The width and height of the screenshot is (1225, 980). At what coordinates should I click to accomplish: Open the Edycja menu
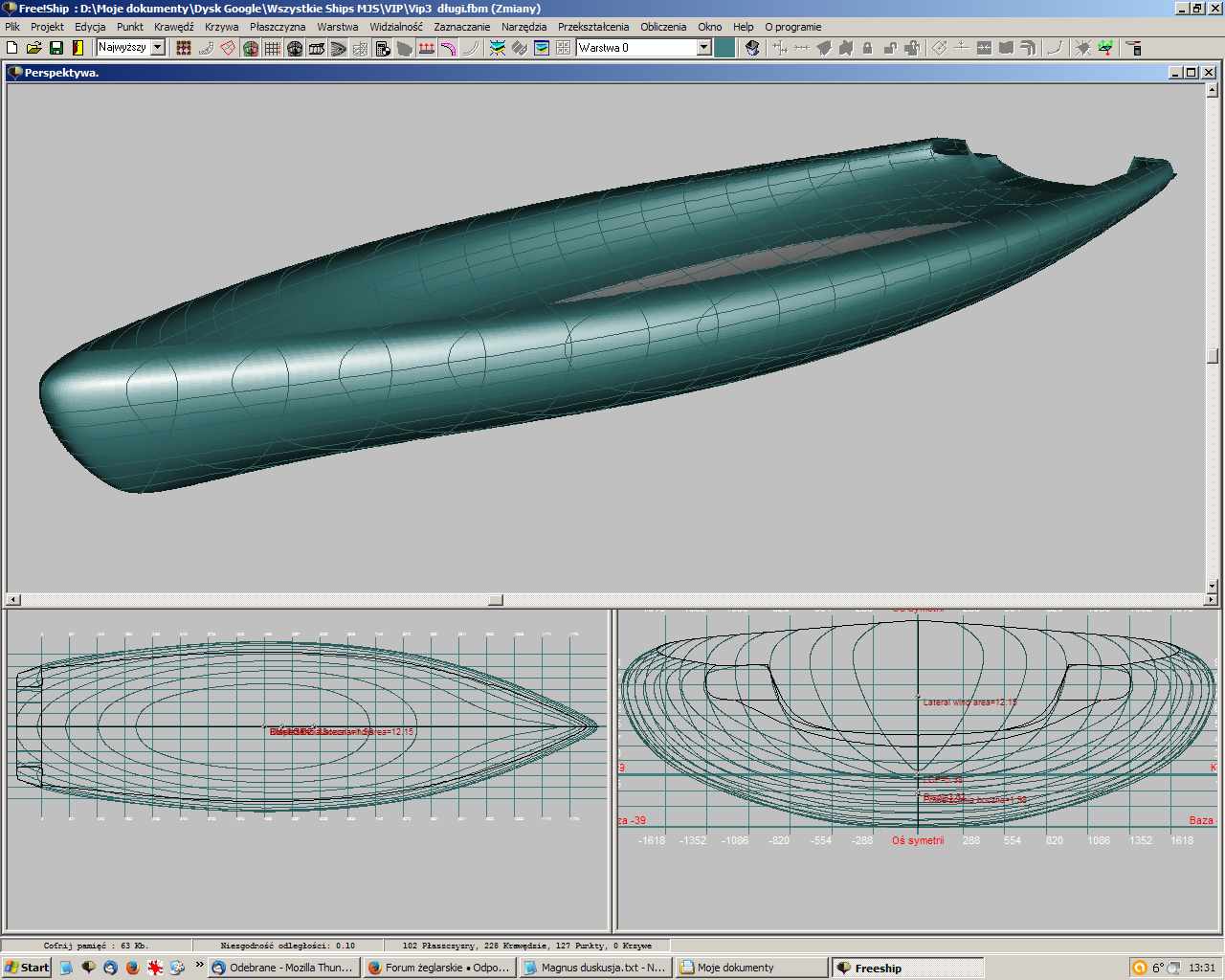coord(90,27)
